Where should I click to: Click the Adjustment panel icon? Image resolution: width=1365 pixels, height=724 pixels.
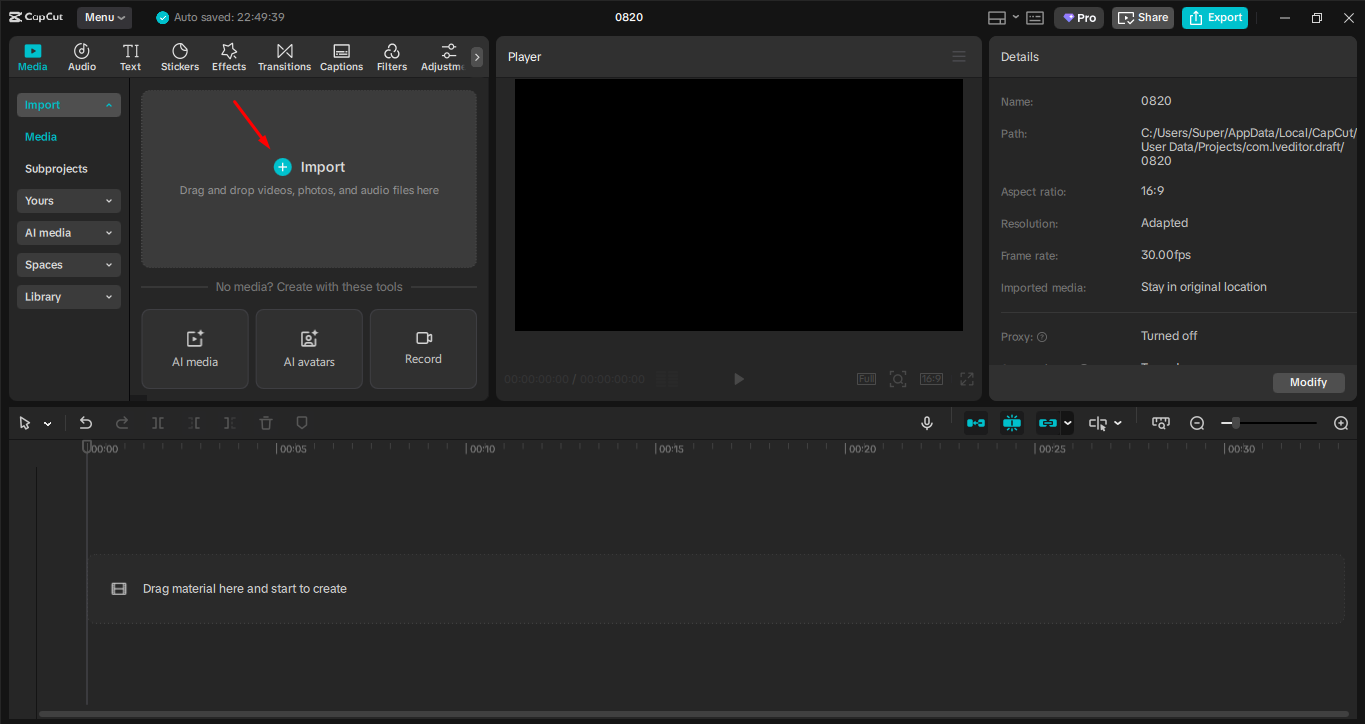tap(443, 56)
